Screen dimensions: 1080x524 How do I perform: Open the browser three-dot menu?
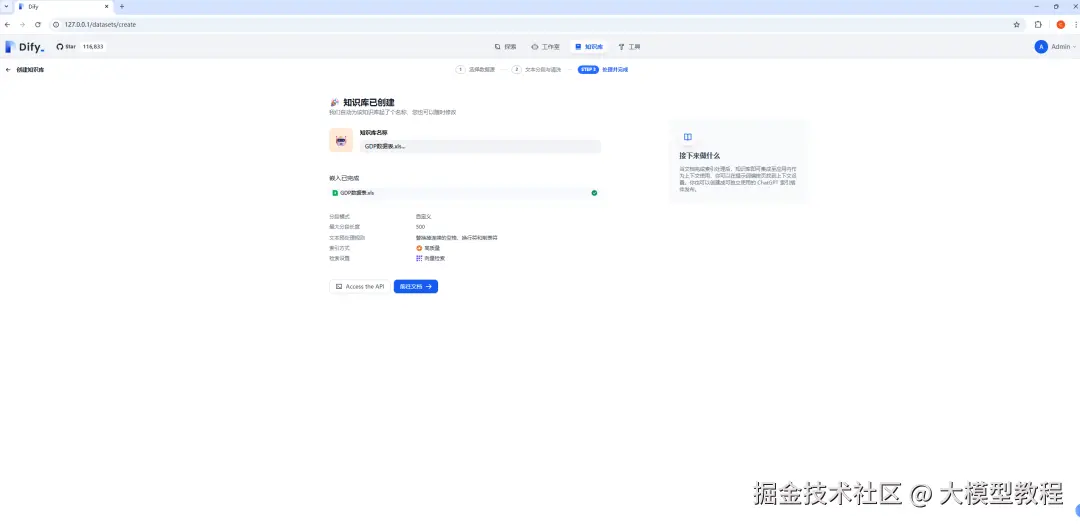(1076, 24)
